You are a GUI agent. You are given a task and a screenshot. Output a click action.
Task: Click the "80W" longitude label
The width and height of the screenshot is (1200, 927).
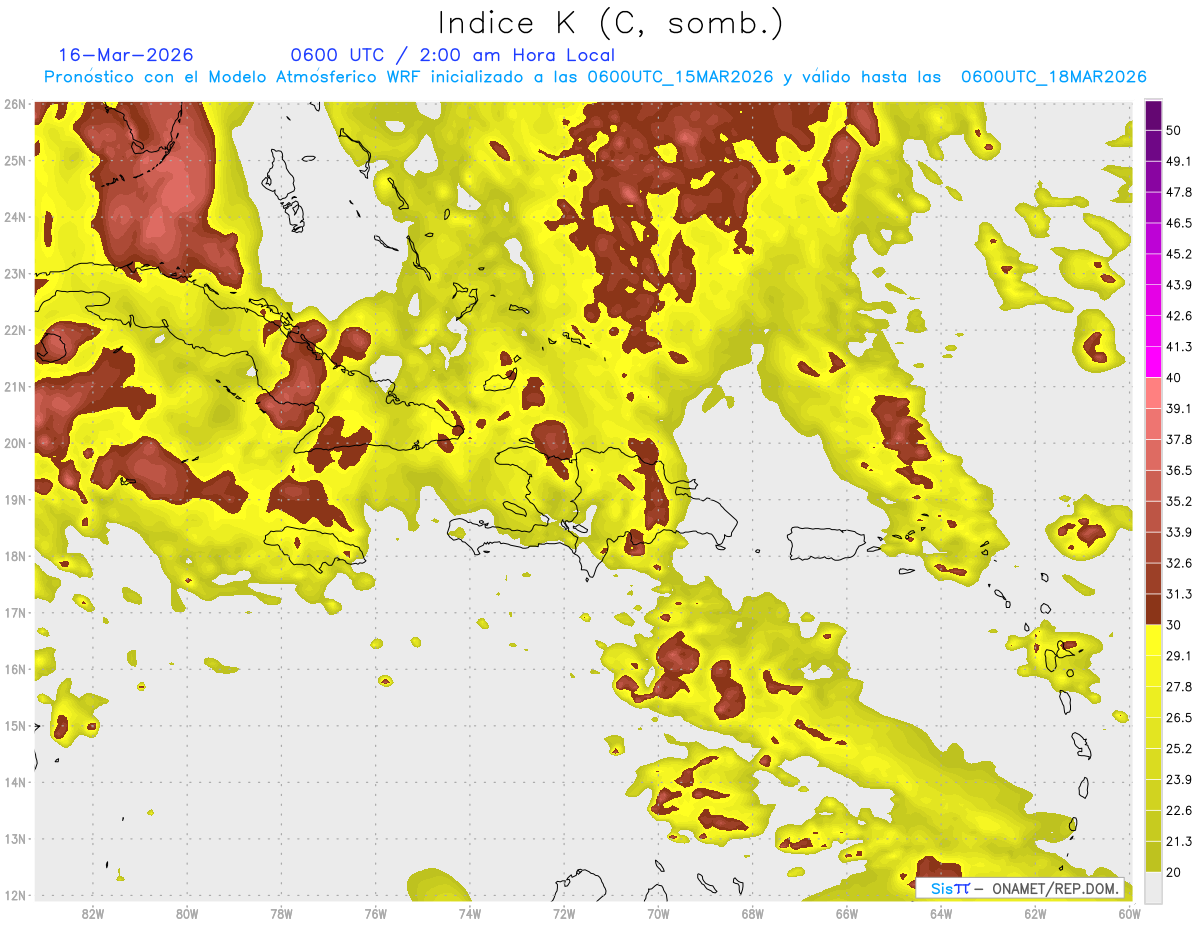click(186, 913)
